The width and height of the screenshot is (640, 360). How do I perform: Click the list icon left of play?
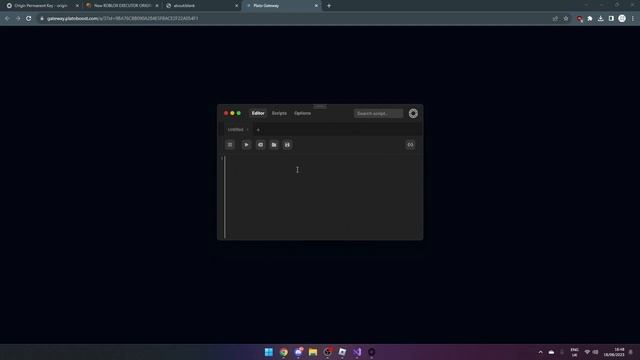point(230,144)
